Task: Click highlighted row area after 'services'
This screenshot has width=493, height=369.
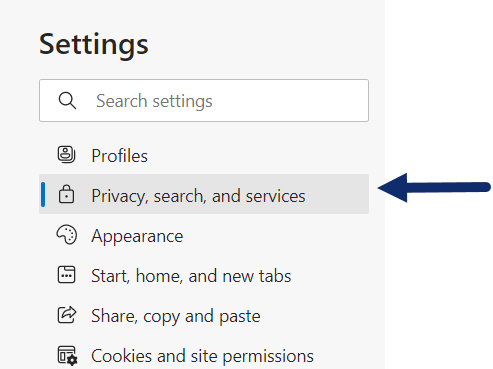Action: [337, 194]
